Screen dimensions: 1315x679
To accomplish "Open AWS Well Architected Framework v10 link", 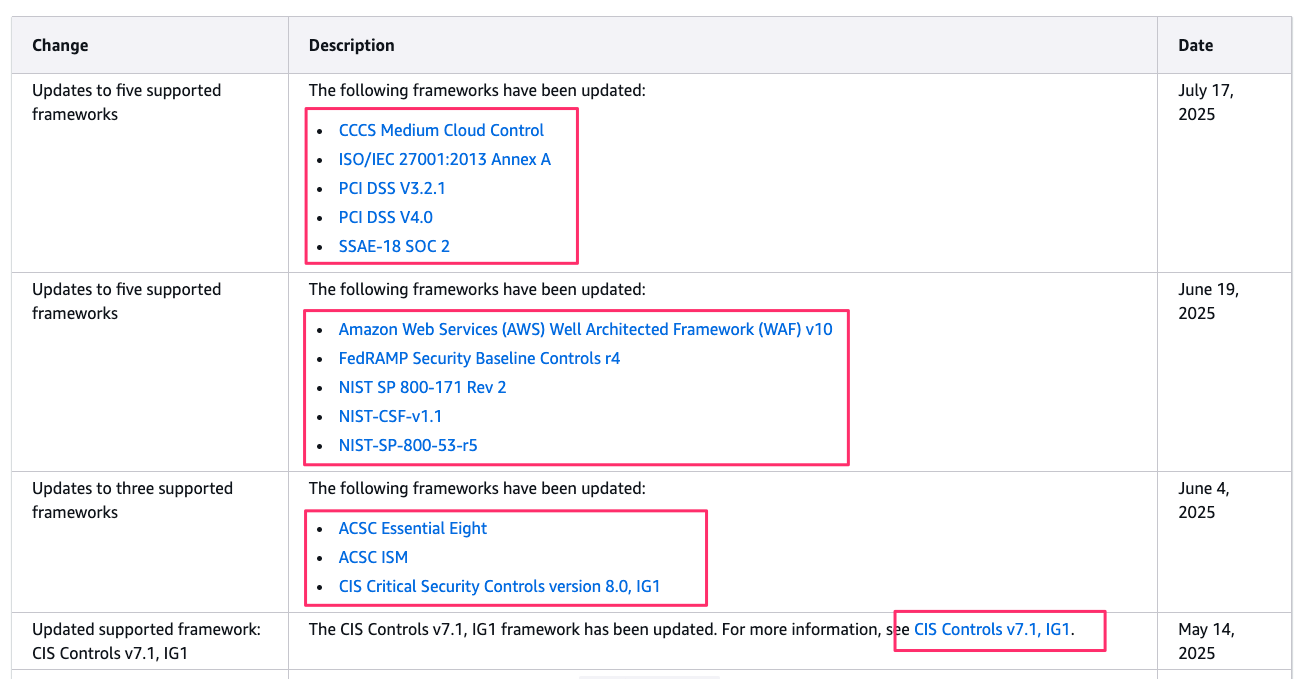I will [x=585, y=329].
